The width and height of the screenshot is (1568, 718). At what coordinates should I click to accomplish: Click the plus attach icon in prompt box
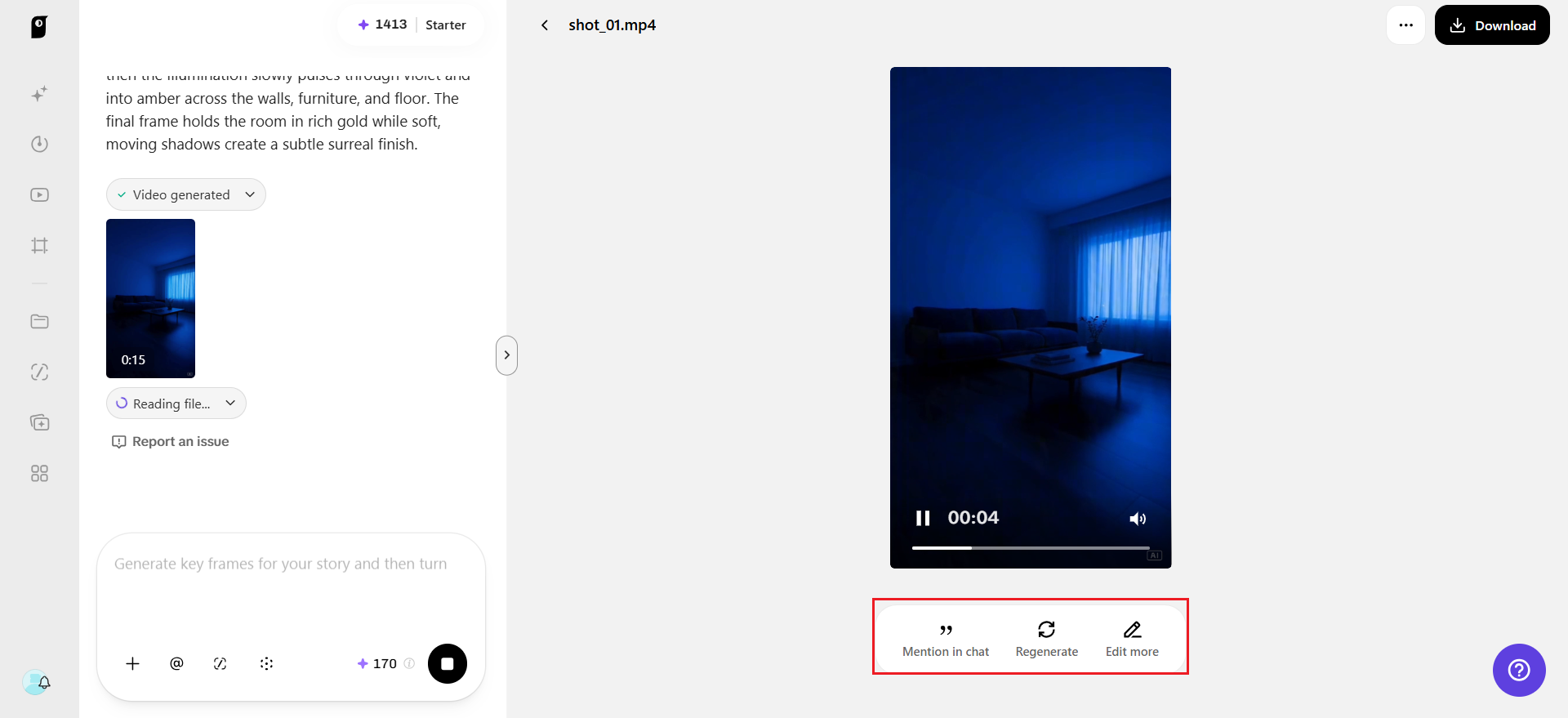pos(132,663)
